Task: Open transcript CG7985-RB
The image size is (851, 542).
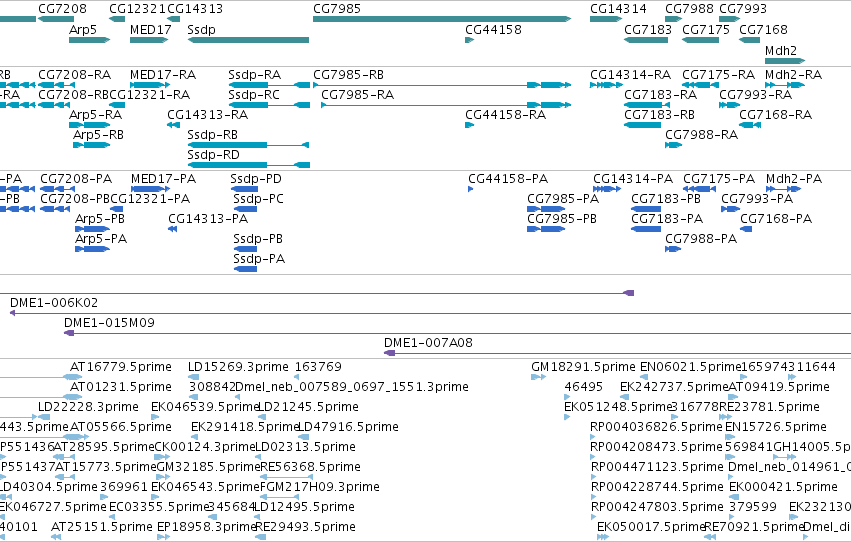Action: point(442,85)
